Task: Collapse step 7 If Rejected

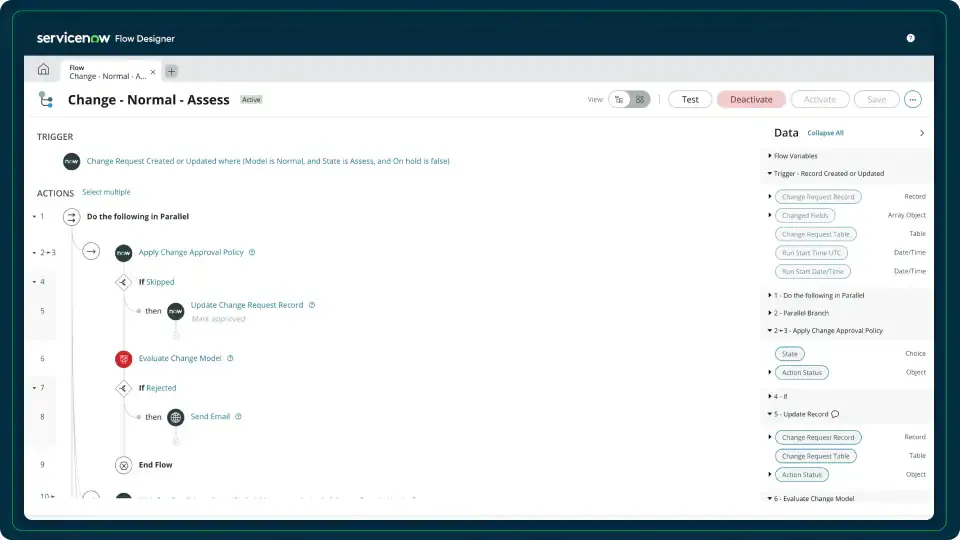Action: point(34,388)
